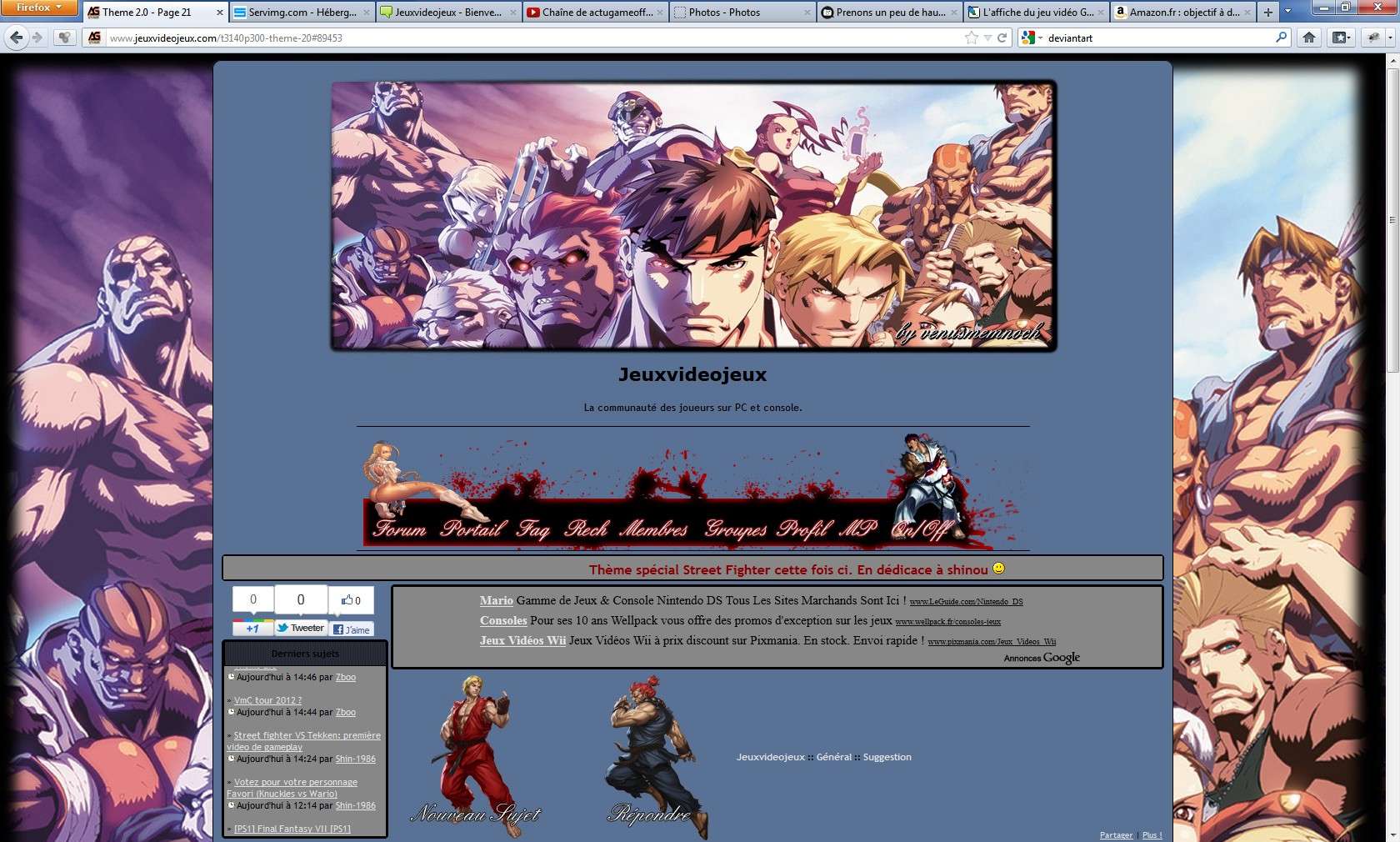Click the Tweeter share button
This screenshot has width=1400, height=842.
point(300,629)
